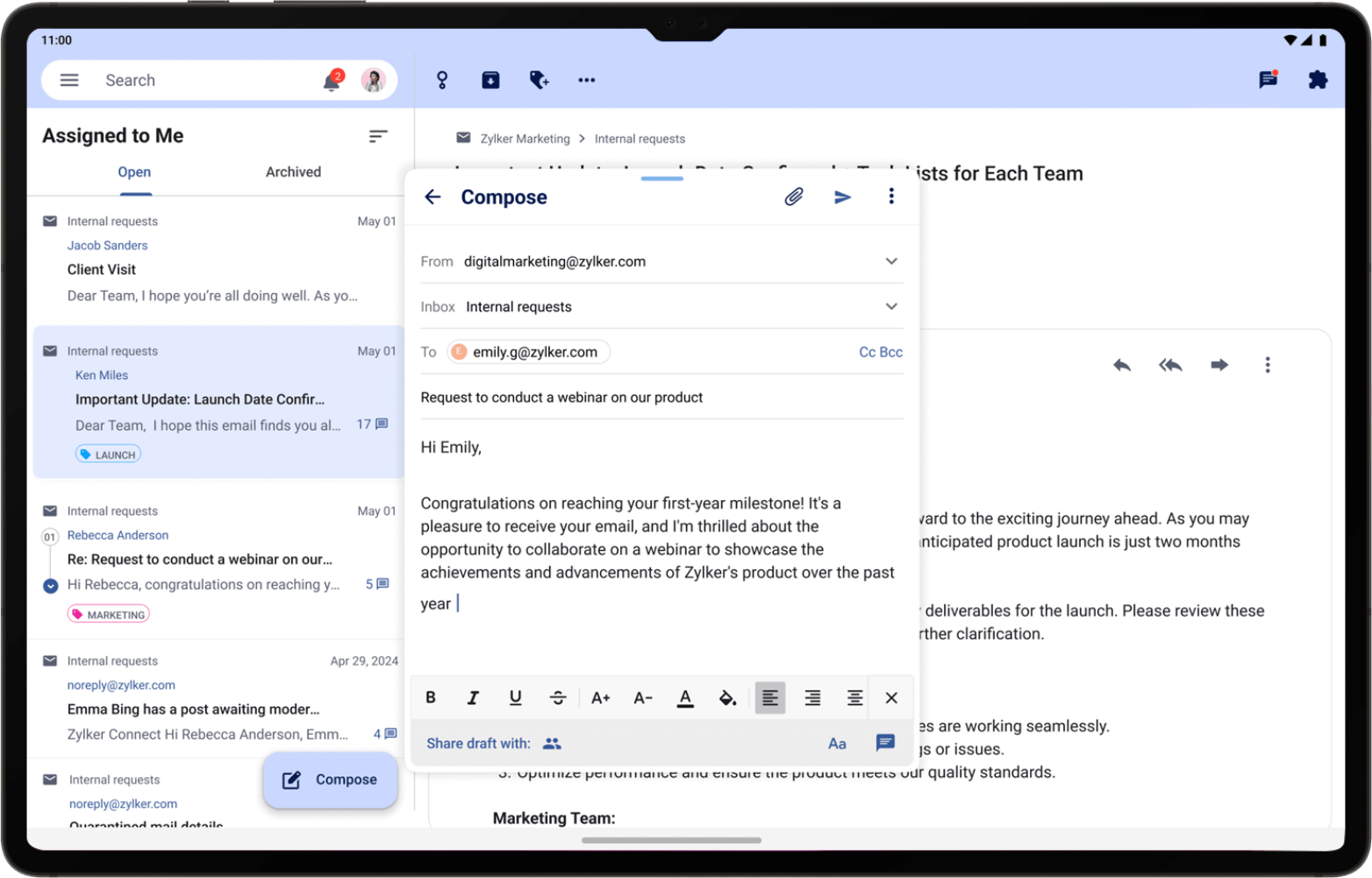
Task: Go back from Compose with the arrow
Action: 432,196
